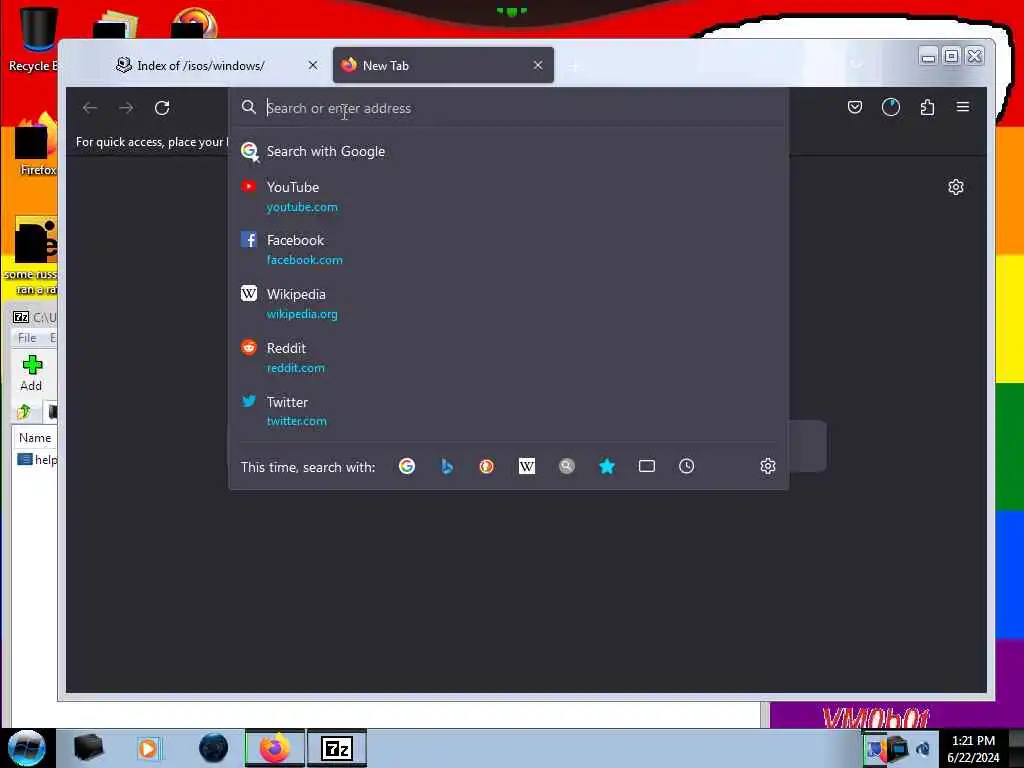
Task: Click Name column header in 7-Zip
Action: (x=35, y=438)
